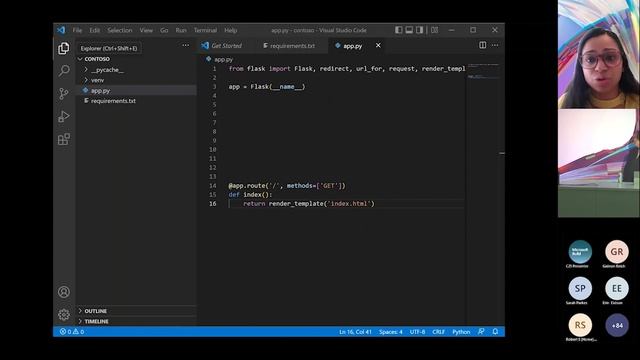The image size is (640, 360).
Task: Open the Help menu
Action: pyautogui.click(x=231, y=30)
